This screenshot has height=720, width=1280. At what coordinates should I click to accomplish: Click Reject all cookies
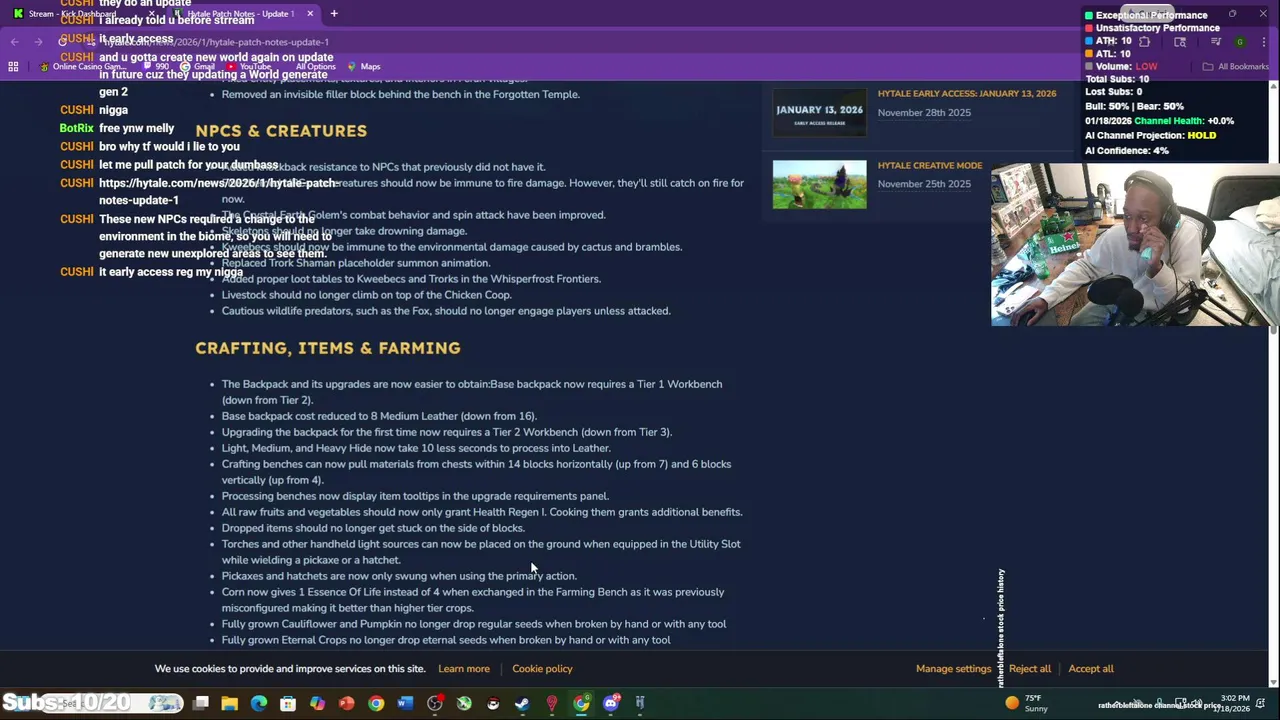tap(1030, 669)
